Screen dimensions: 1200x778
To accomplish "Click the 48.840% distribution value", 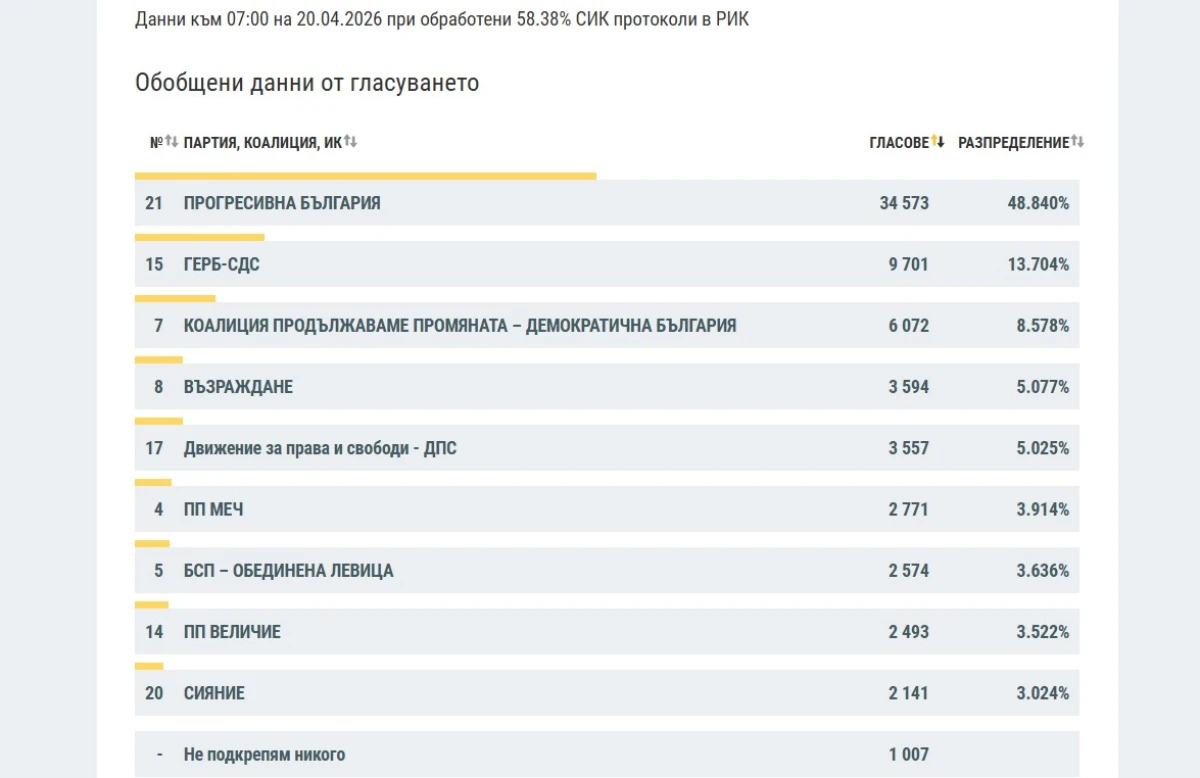I will tap(1038, 203).
